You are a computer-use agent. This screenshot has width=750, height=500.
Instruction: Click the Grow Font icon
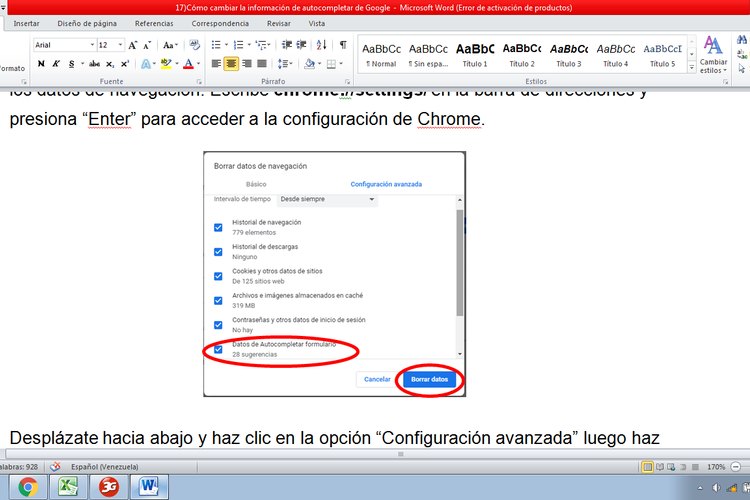[x=132, y=45]
